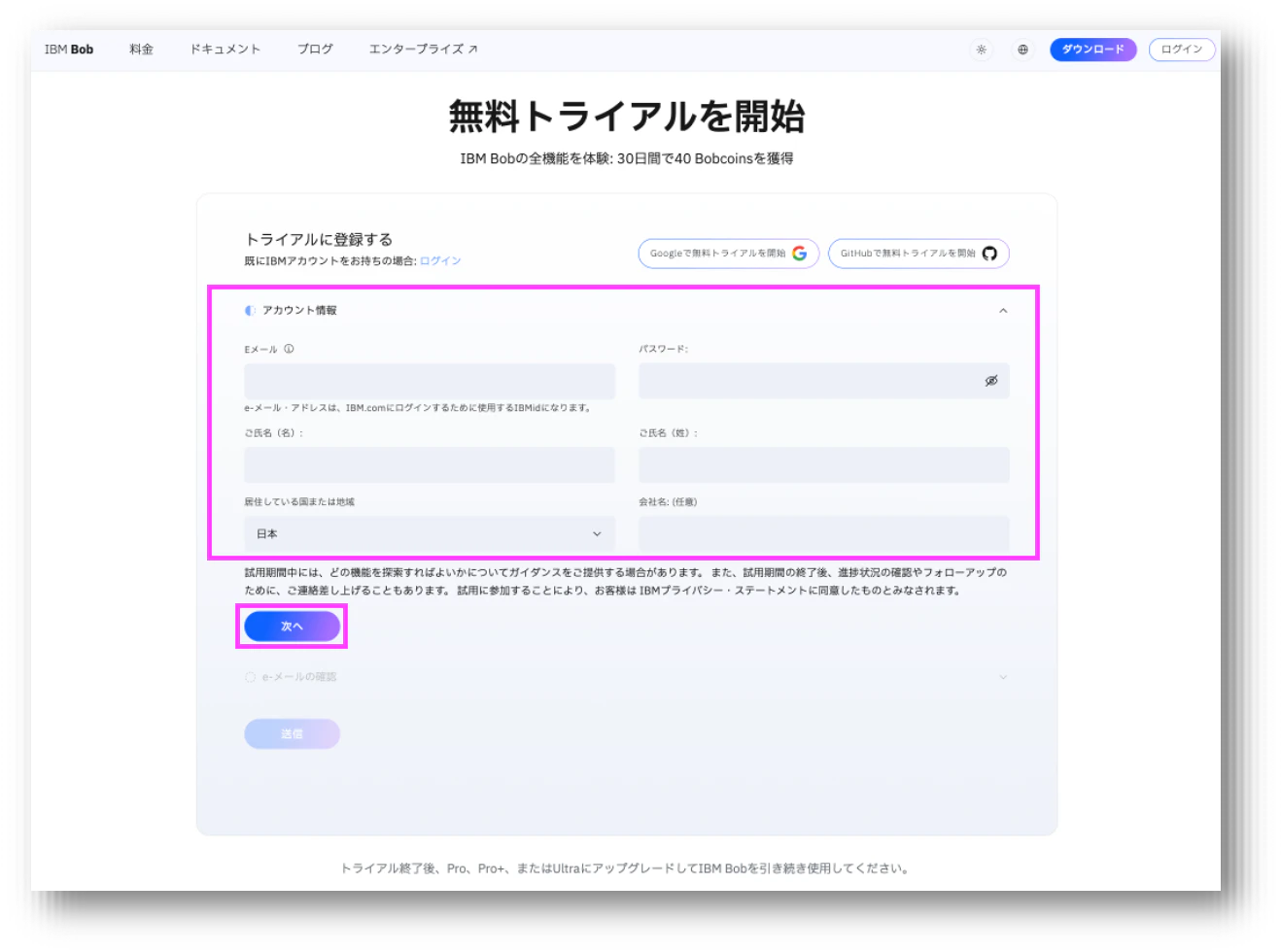Toggle the light/dark theme sun icon
1281x952 pixels.
click(982, 50)
